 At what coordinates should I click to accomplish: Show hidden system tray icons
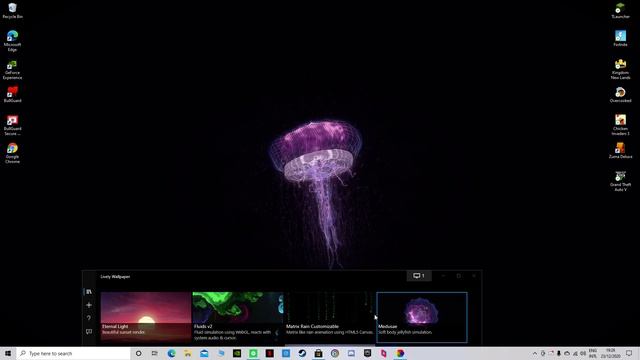click(x=535, y=353)
